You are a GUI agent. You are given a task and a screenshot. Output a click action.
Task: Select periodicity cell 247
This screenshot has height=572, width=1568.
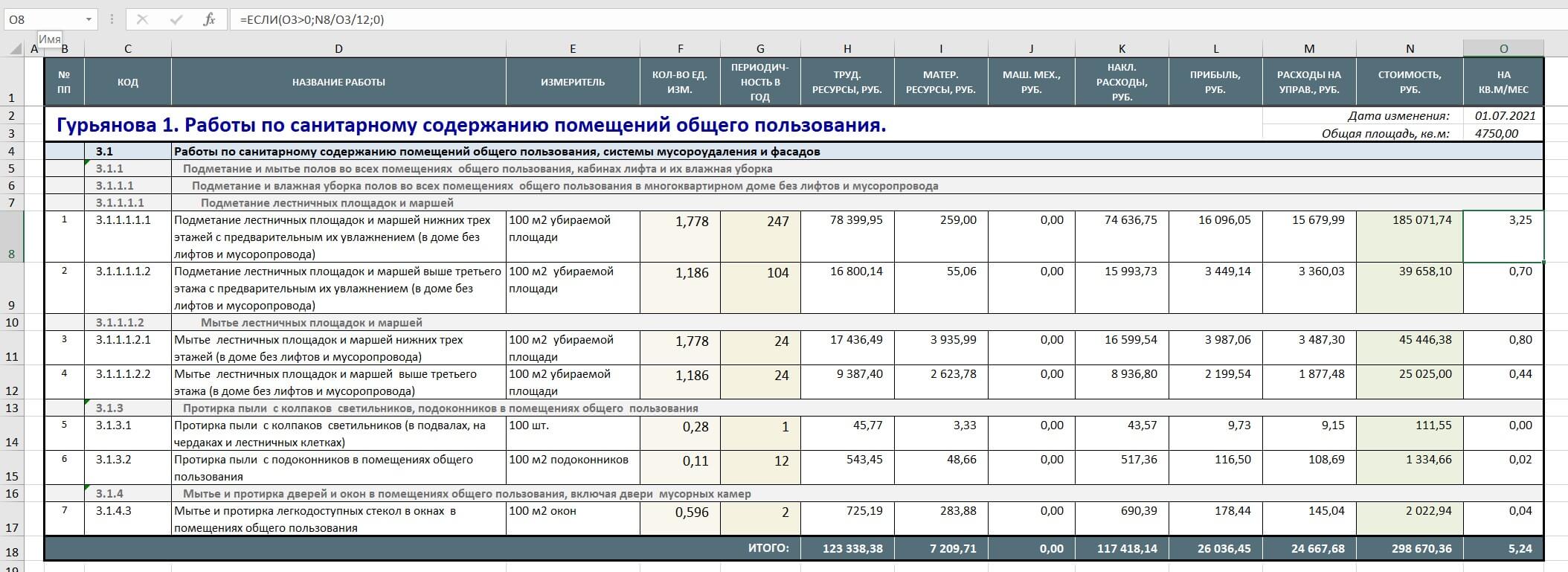click(x=760, y=237)
